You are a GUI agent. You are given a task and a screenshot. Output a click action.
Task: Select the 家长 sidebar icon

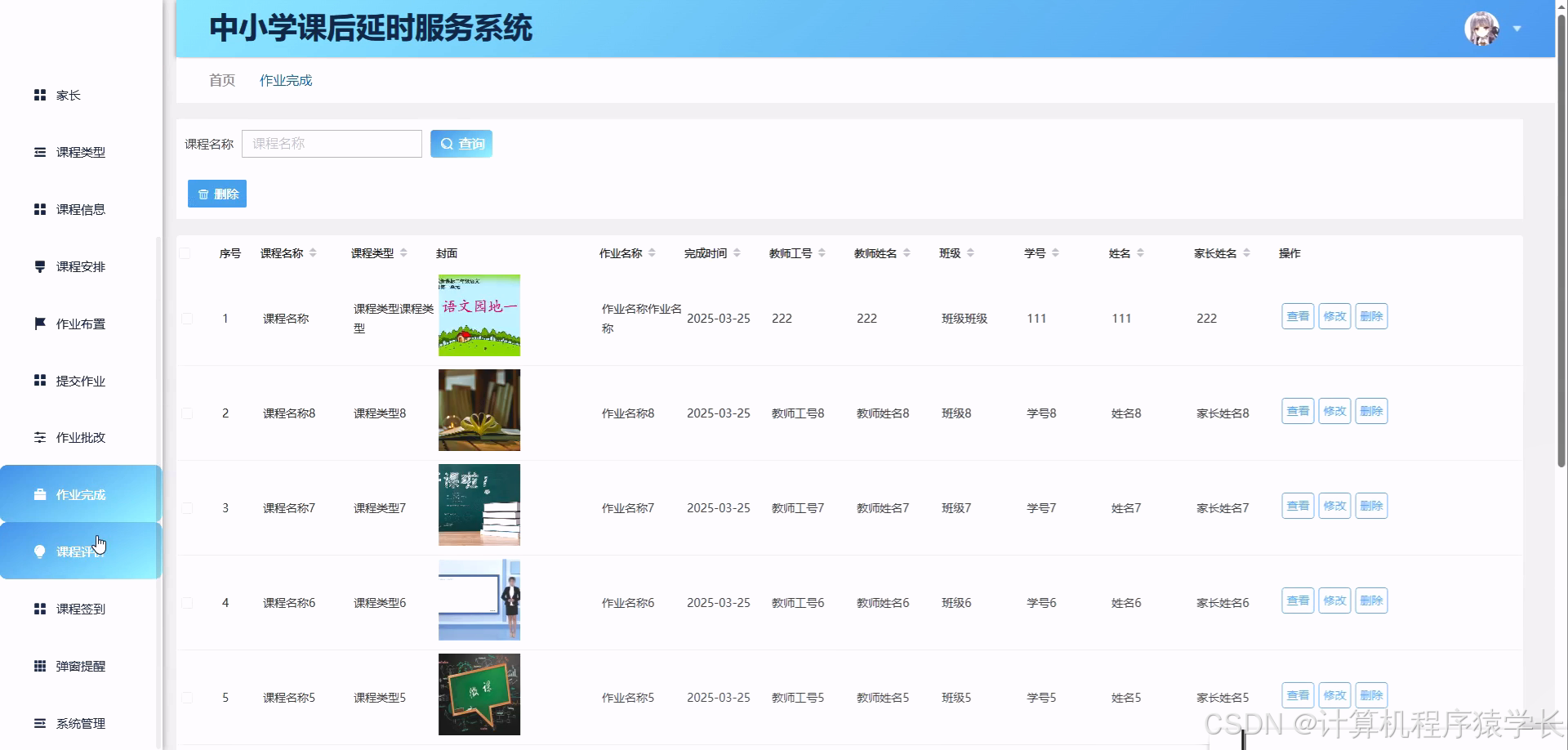pos(40,95)
